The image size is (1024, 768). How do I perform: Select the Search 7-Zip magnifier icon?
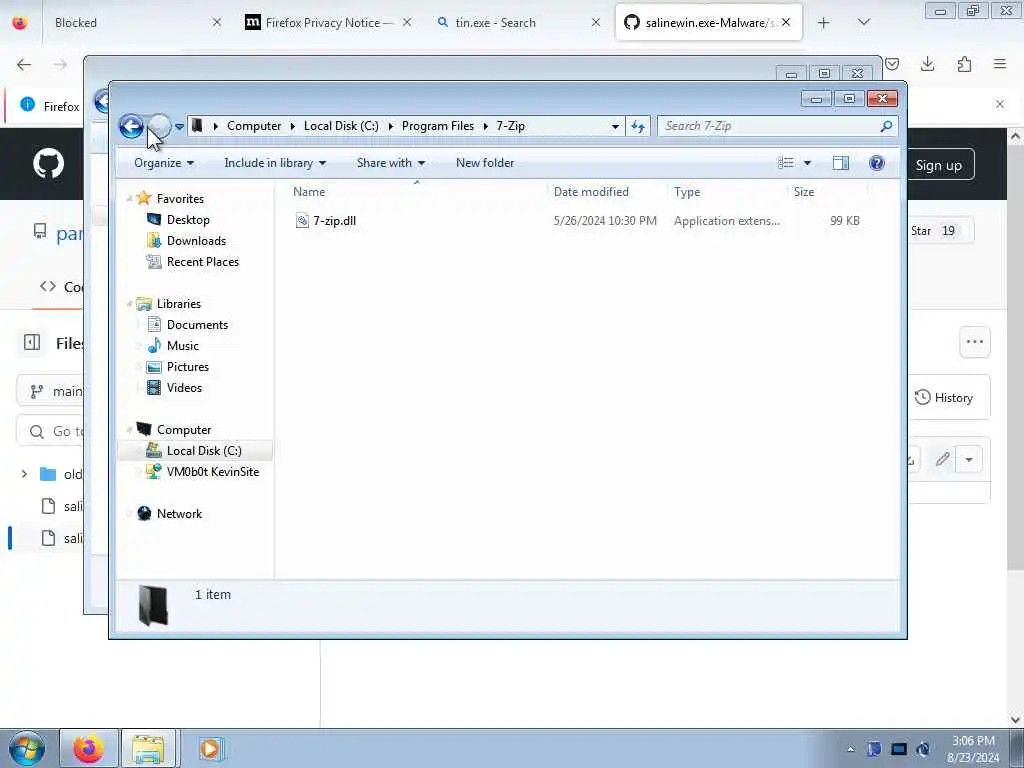click(x=886, y=126)
